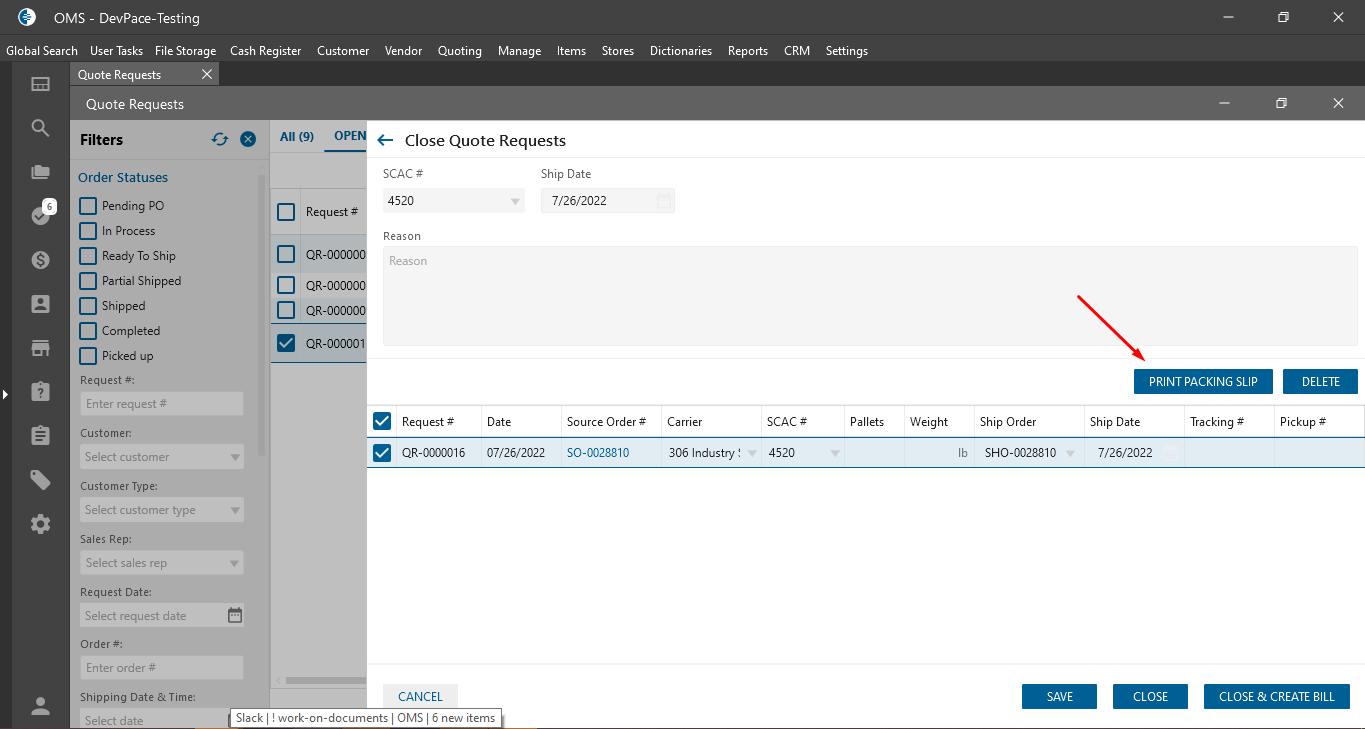Click the back arrow beside Close Quote Requests
This screenshot has height=729, width=1365.
coord(385,141)
